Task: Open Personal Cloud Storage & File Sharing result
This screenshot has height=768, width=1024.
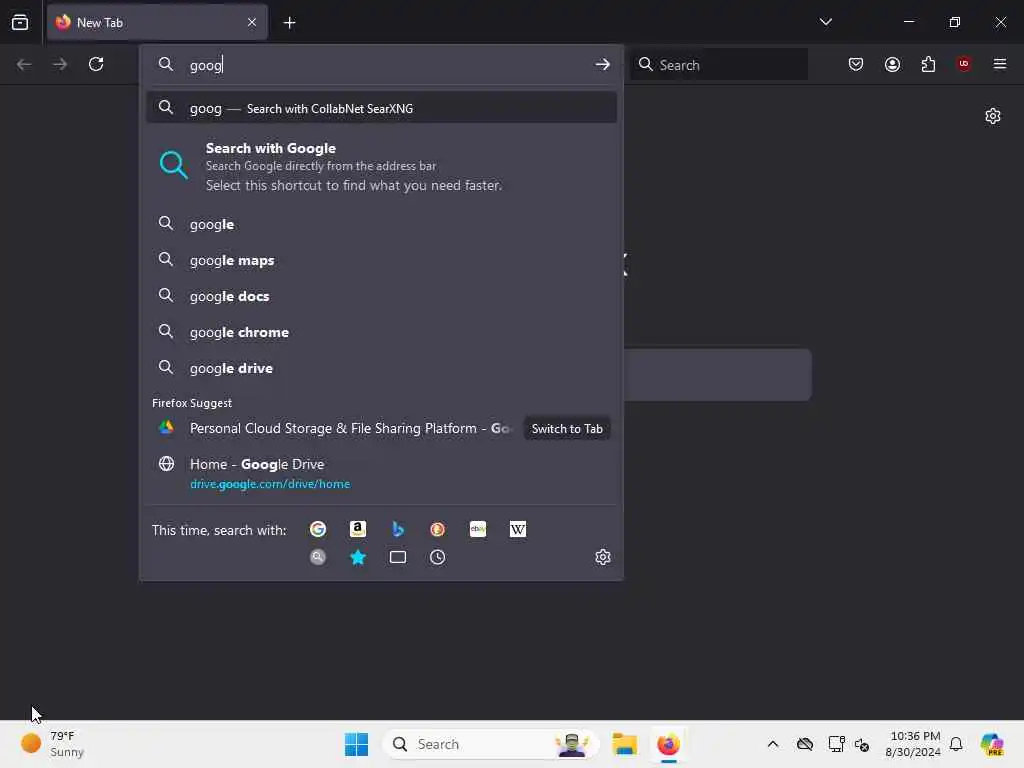Action: [333, 428]
